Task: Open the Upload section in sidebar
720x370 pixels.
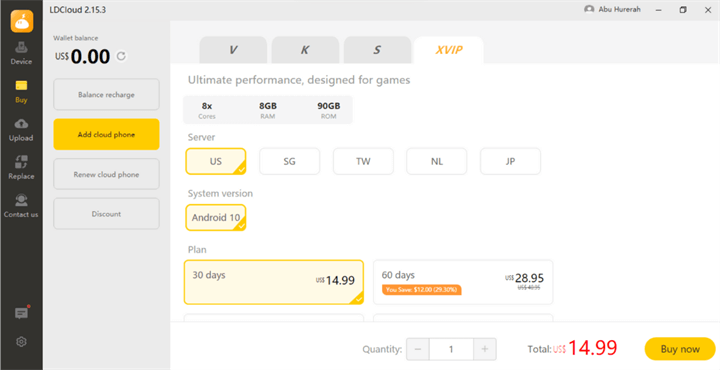Action: [x=21, y=130]
